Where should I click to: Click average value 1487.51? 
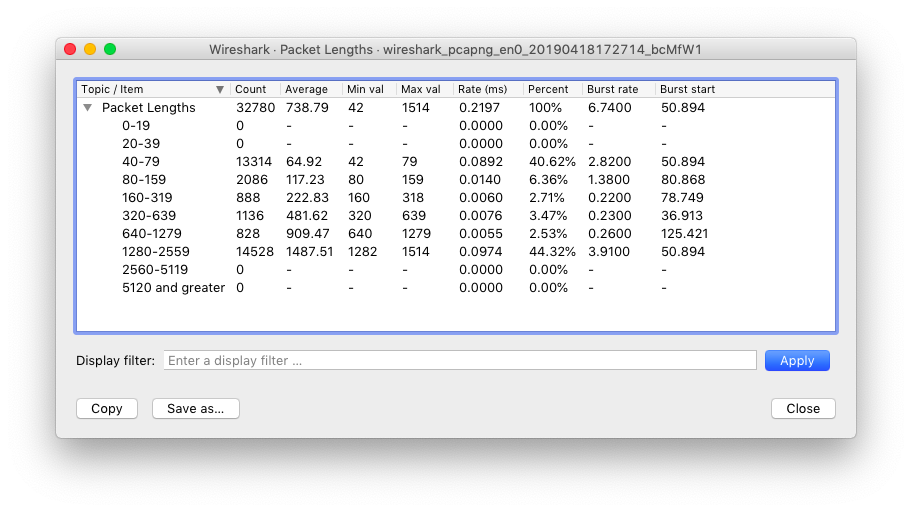(309, 252)
